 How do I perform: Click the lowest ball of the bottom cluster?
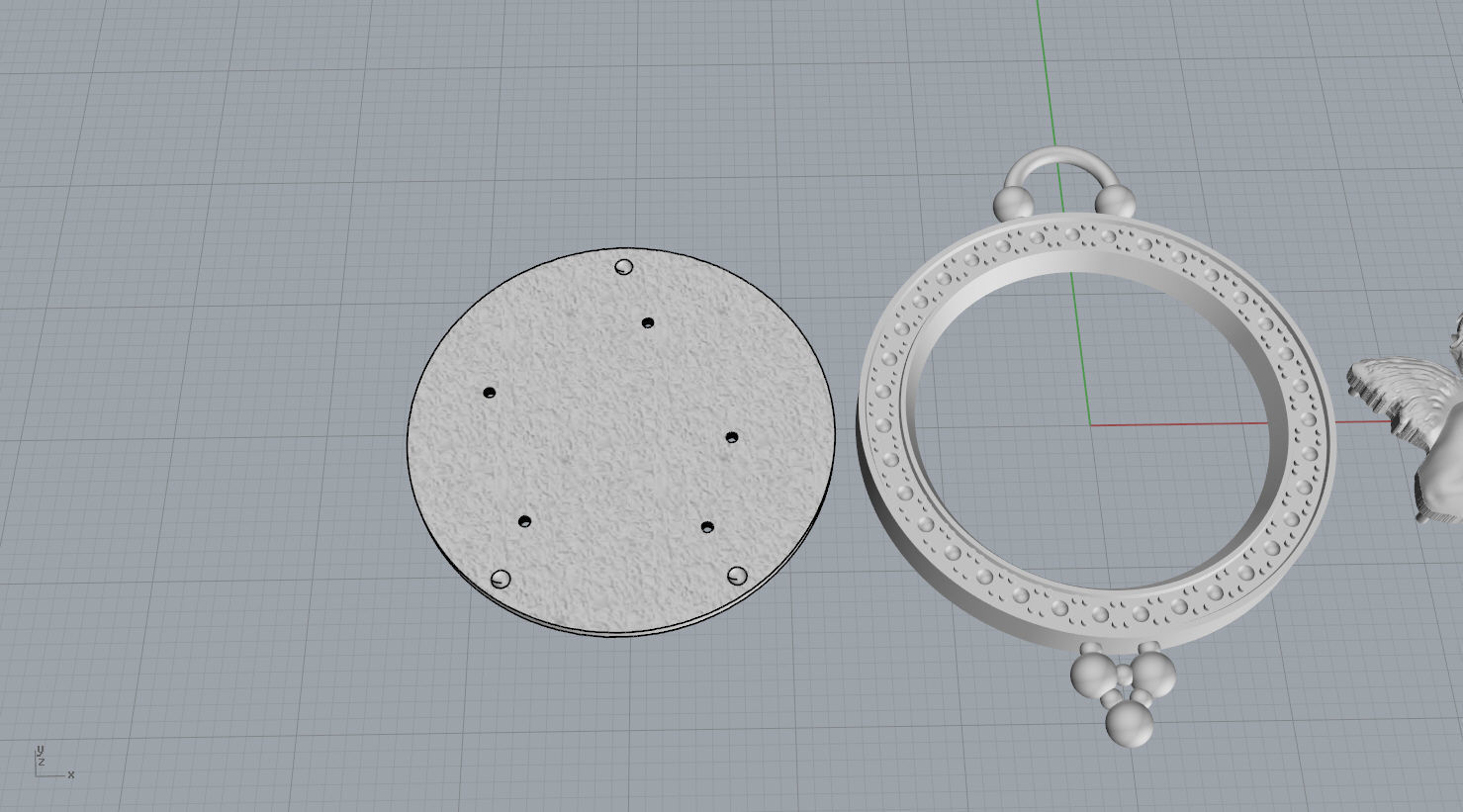pyautogui.click(x=1129, y=724)
